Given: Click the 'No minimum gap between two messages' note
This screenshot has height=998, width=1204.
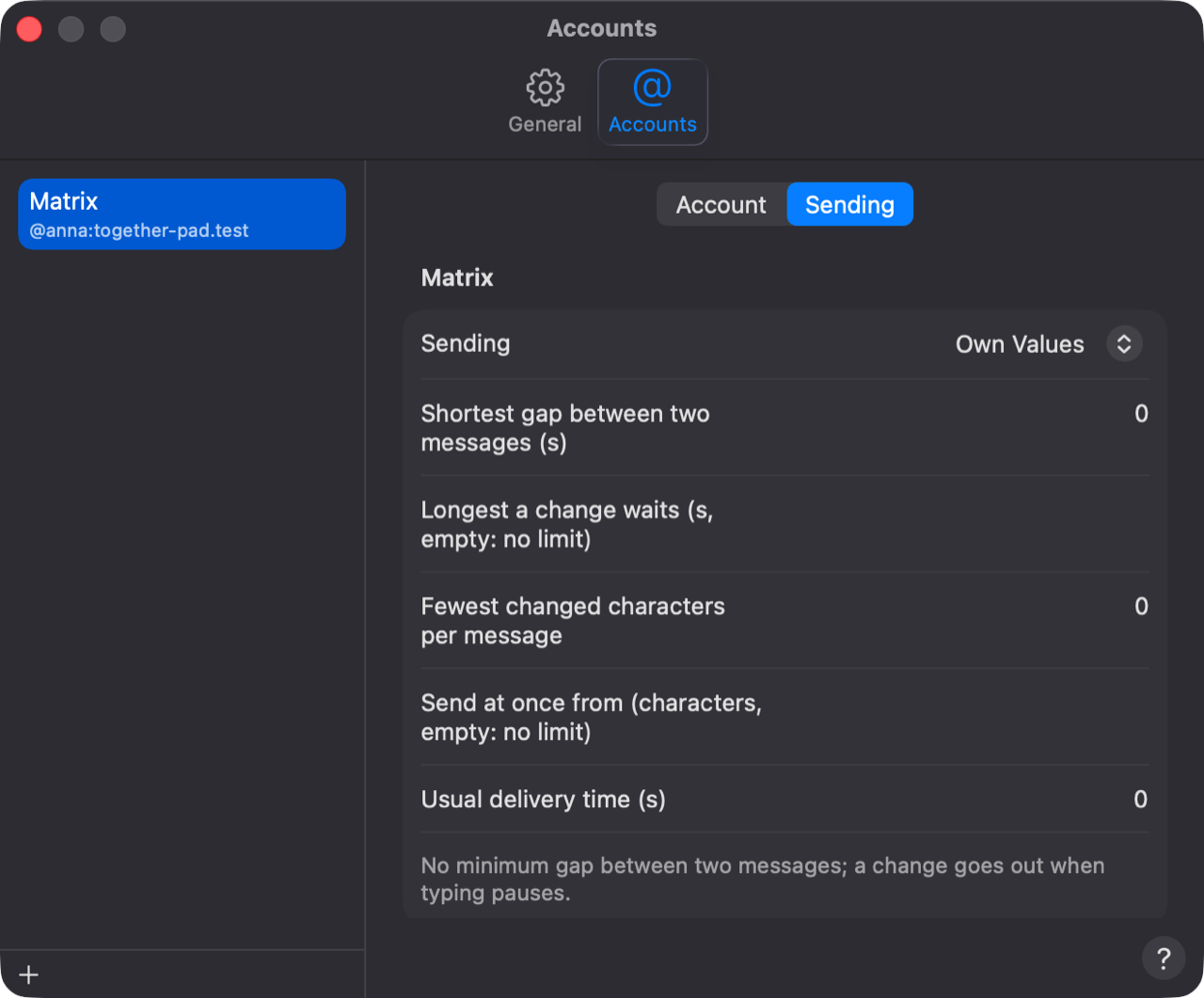Looking at the screenshot, I should (x=763, y=879).
